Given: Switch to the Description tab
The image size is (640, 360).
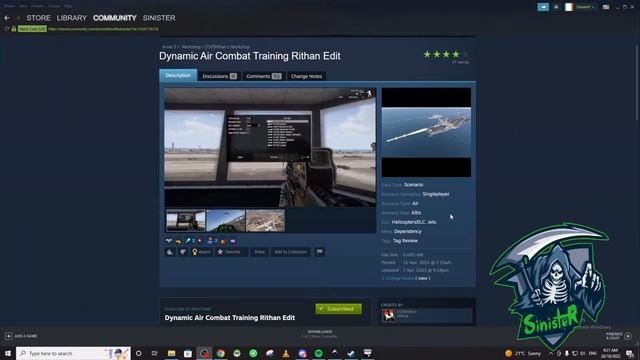Looking at the screenshot, I should (178, 76).
